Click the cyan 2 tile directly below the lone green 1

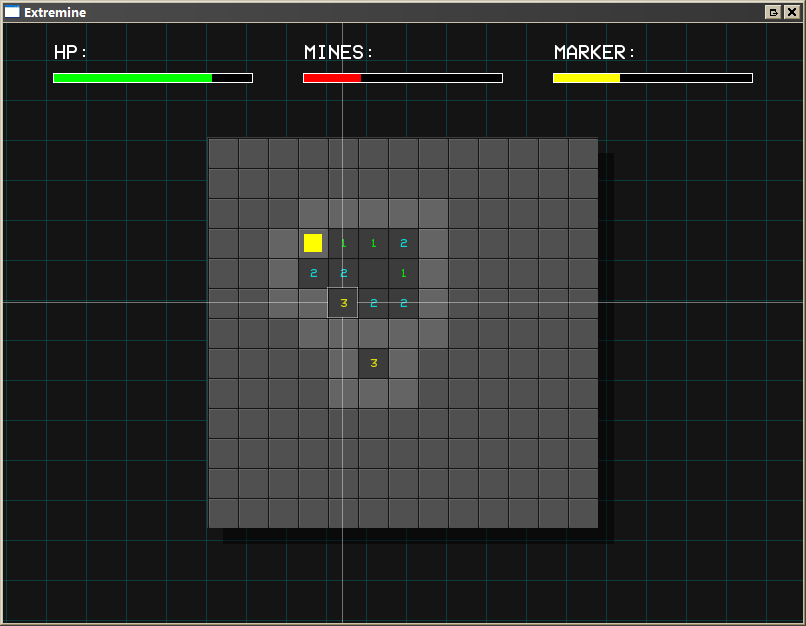coord(403,303)
